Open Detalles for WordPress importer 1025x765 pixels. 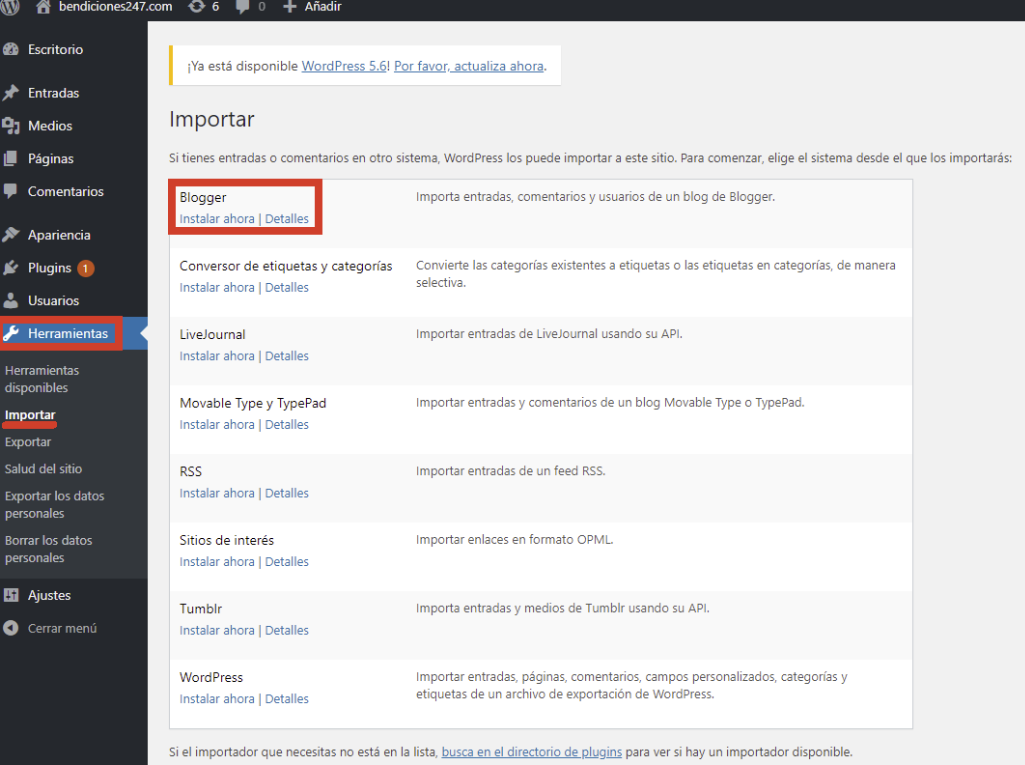[286, 699]
